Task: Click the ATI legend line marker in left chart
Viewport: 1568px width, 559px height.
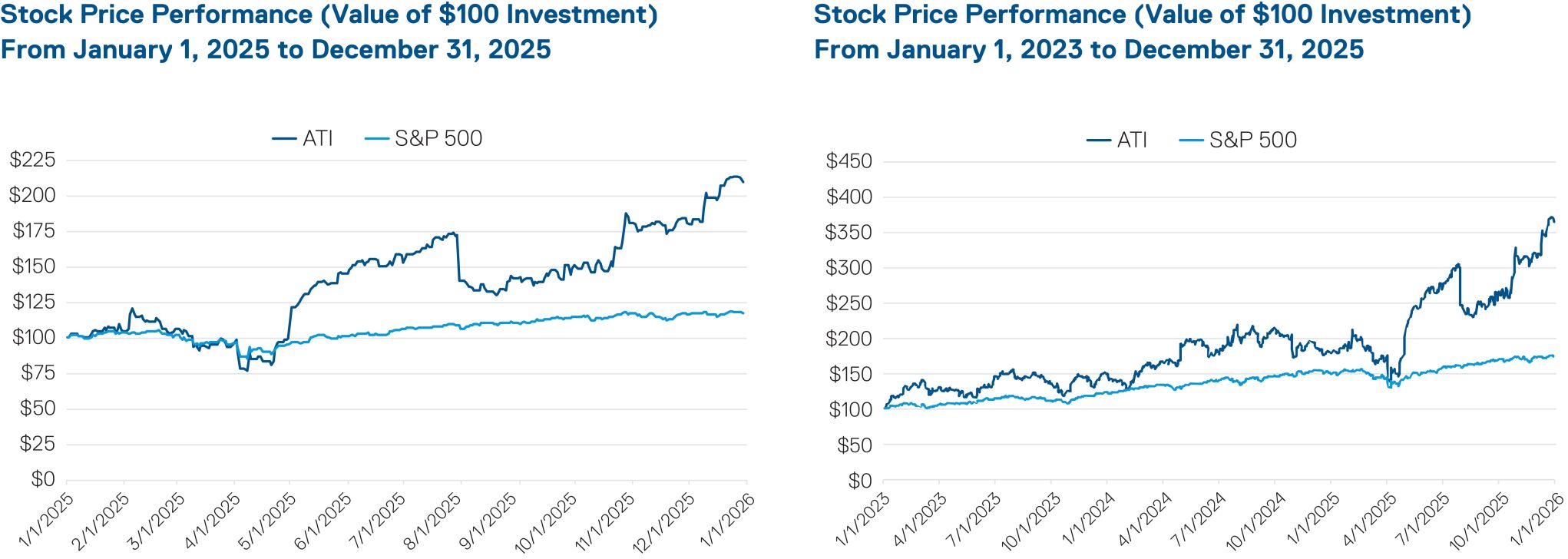Action: 285,139
